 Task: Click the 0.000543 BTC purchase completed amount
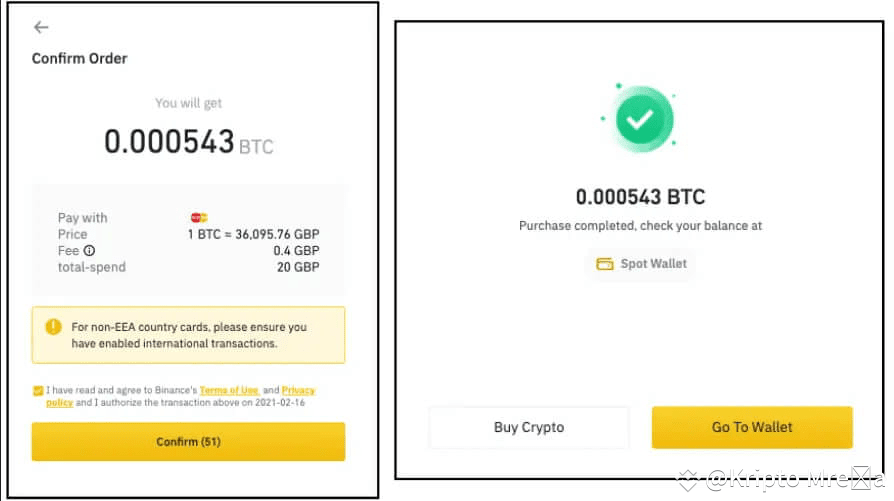click(x=640, y=197)
